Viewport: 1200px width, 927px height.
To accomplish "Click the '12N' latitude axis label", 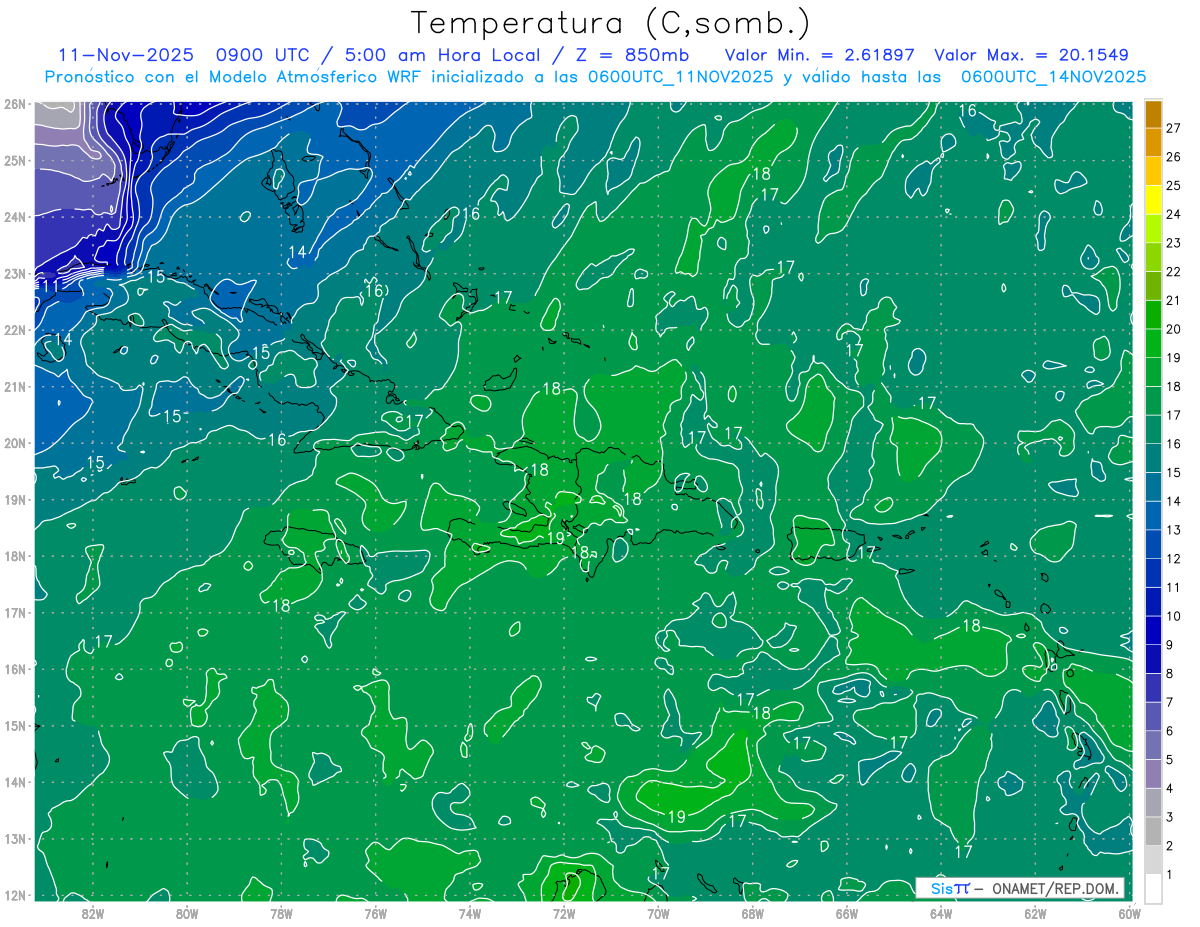I will [14, 895].
